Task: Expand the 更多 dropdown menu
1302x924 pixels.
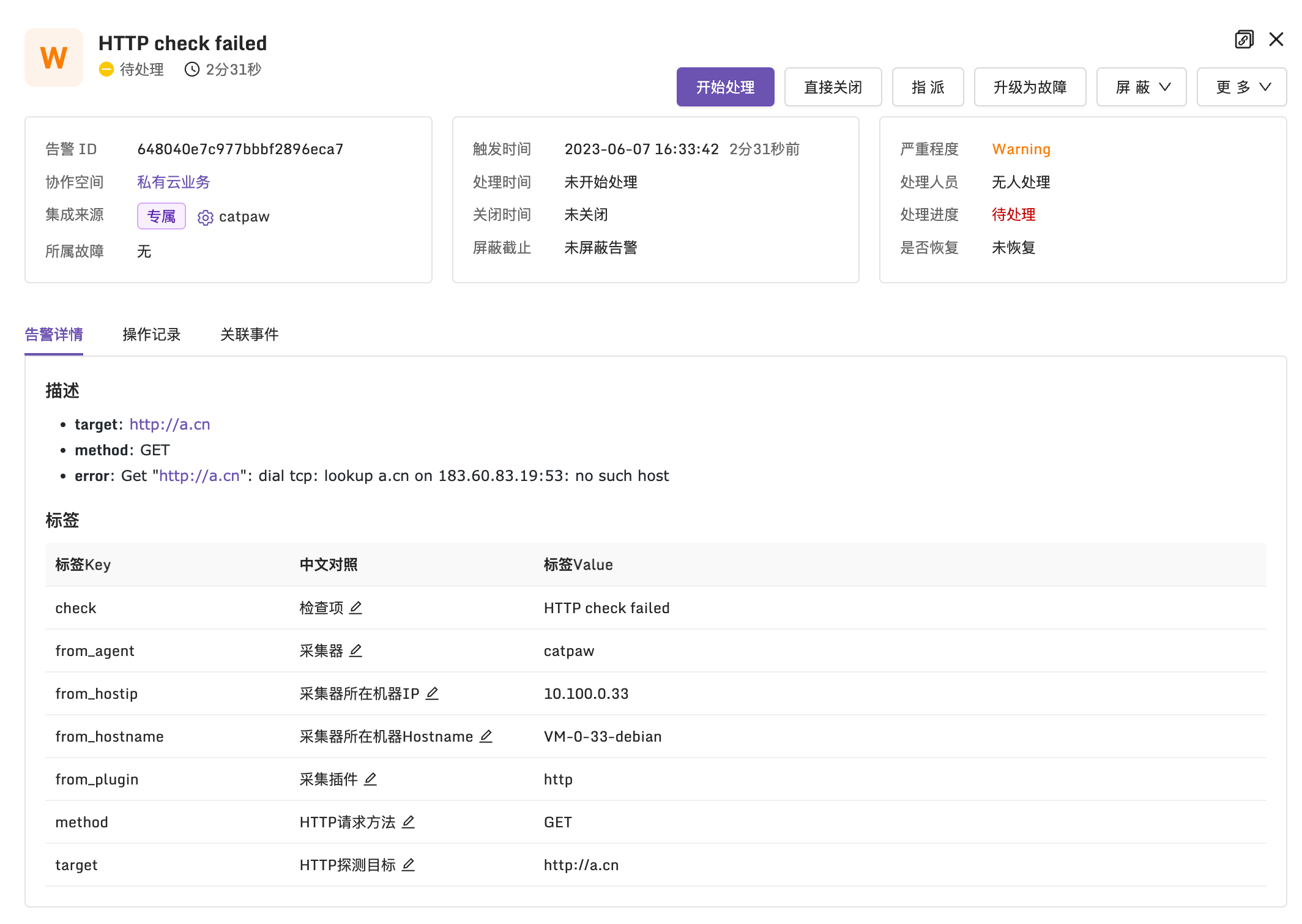Action: [x=1241, y=87]
